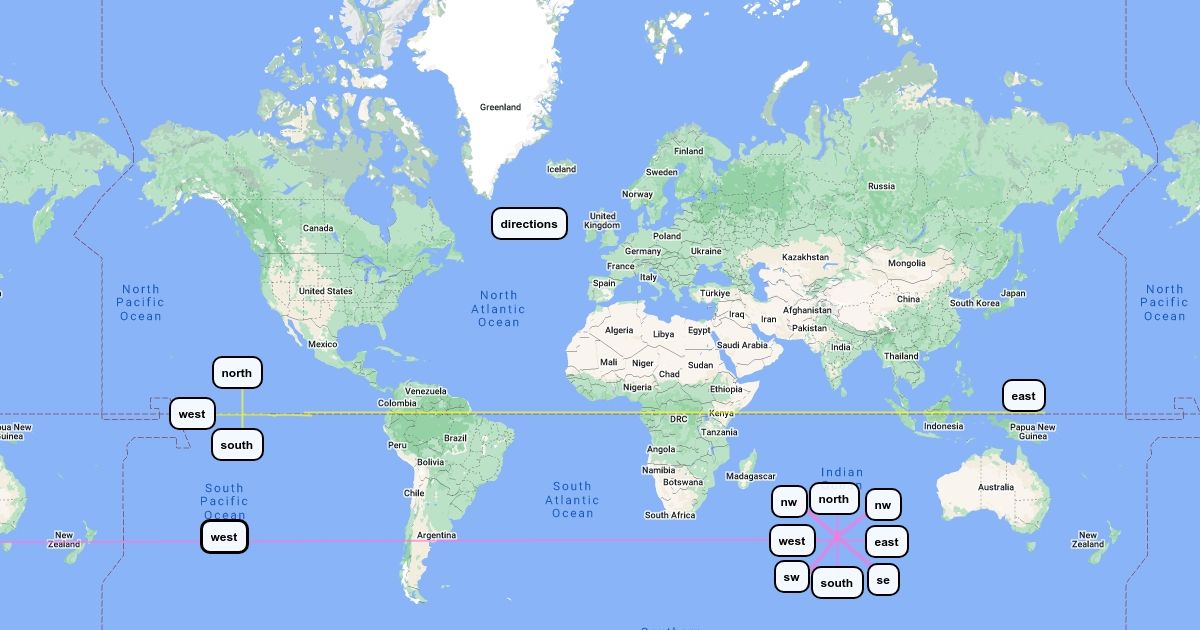The width and height of the screenshot is (1200, 630).
Task: Select the "se" label in the compass
Action: click(x=882, y=580)
